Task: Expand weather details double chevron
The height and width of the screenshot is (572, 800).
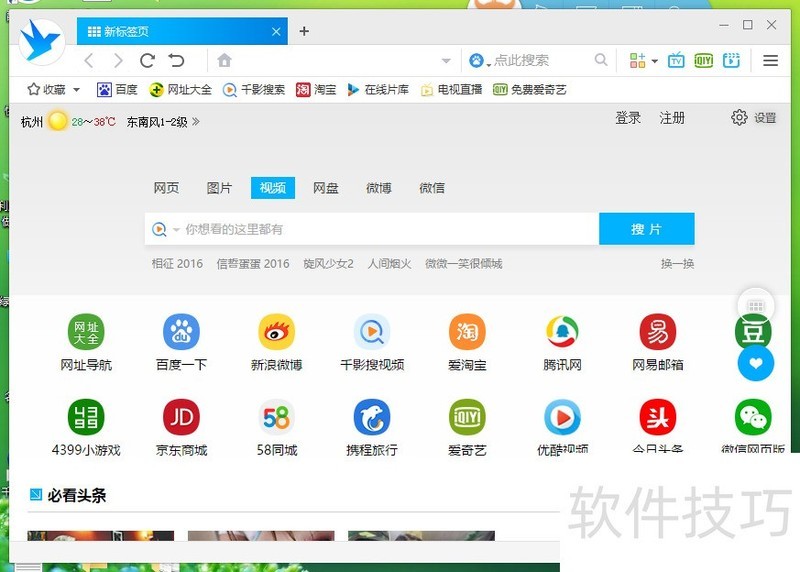Action: tap(196, 121)
